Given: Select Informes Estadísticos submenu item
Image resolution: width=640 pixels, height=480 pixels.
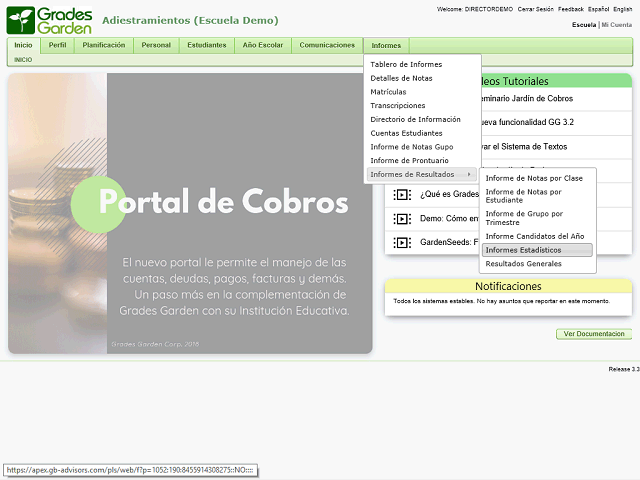Looking at the screenshot, I should pyautogui.click(x=537, y=250).
